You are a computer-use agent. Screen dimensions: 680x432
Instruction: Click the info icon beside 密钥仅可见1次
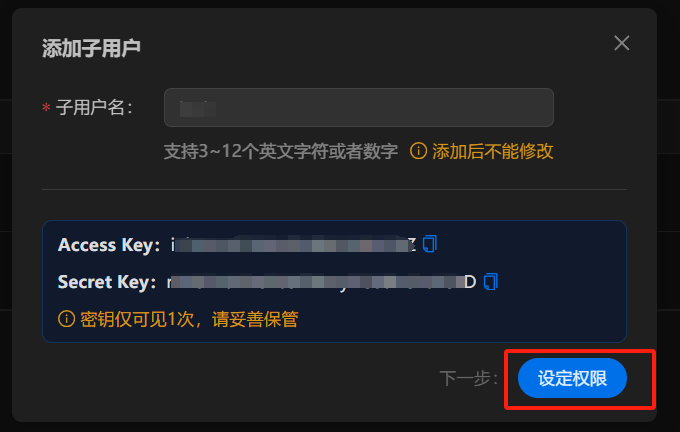pyautogui.click(x=66, y=319)
